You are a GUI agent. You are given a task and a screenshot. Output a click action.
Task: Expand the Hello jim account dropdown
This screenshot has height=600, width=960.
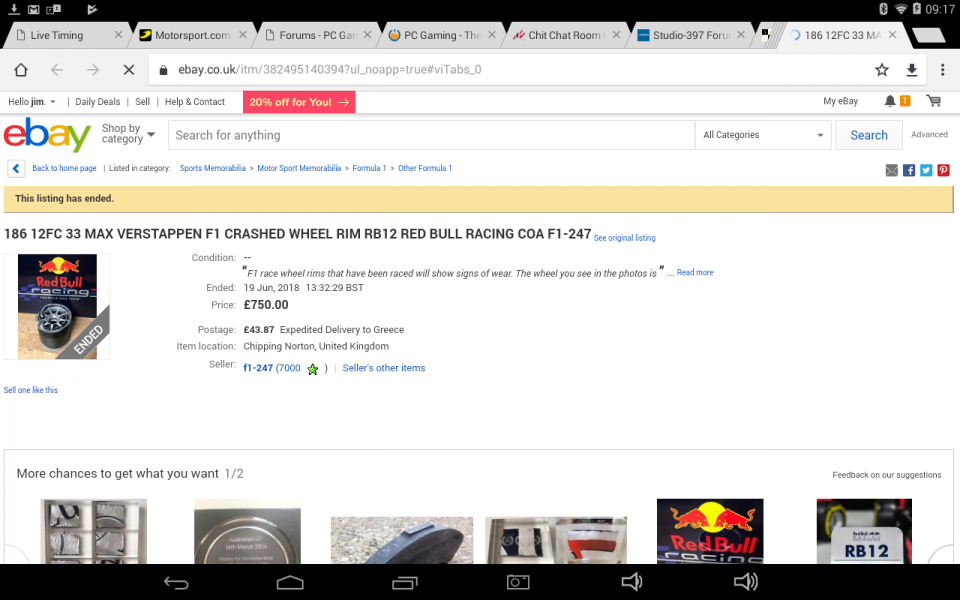click(32, 102)
